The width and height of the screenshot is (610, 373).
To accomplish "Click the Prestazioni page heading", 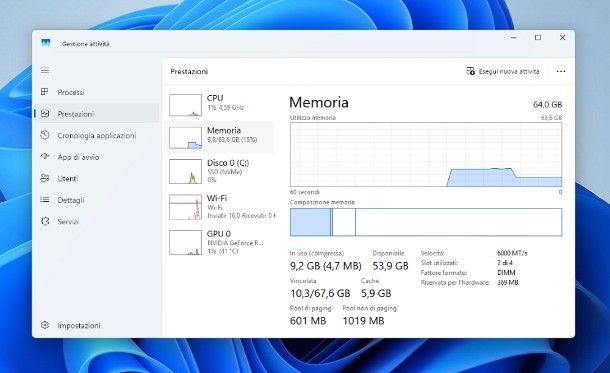I will coord(189,72).
